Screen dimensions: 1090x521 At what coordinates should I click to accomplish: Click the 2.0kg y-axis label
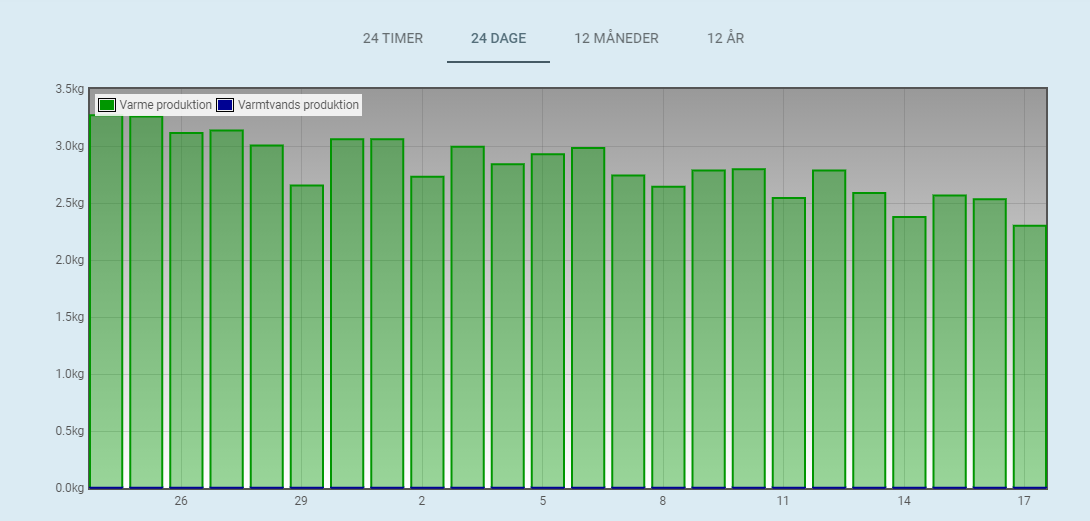click(70, 260)
